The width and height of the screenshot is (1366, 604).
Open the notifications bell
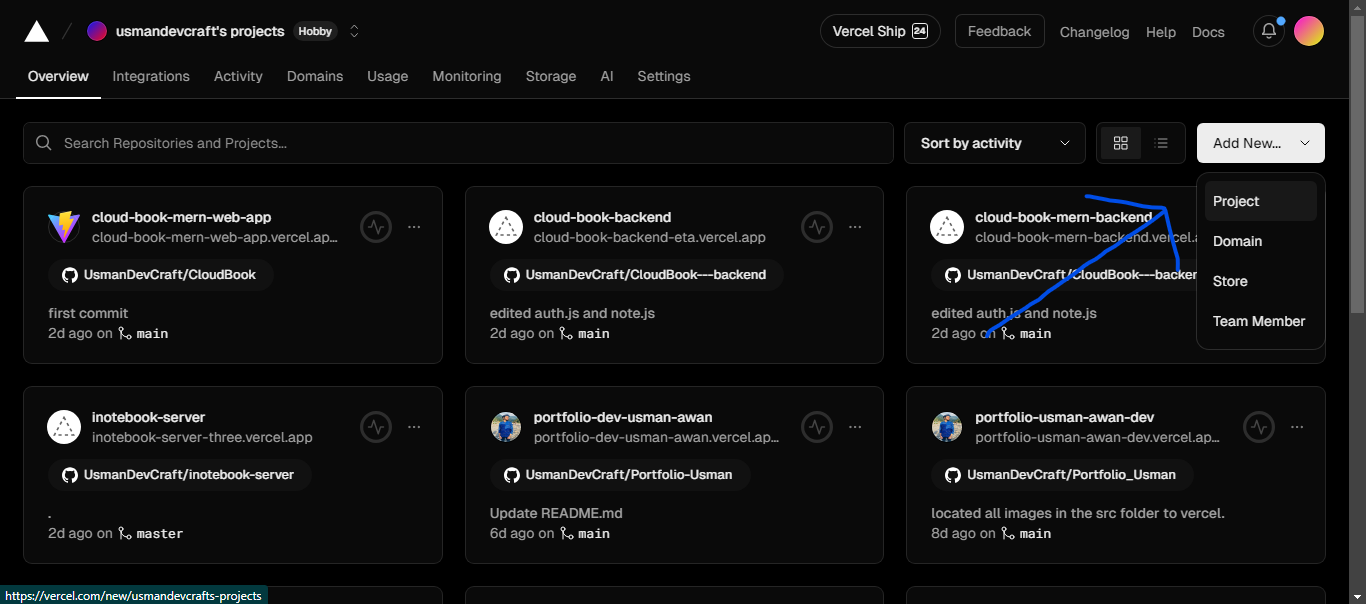(1269, 31)
